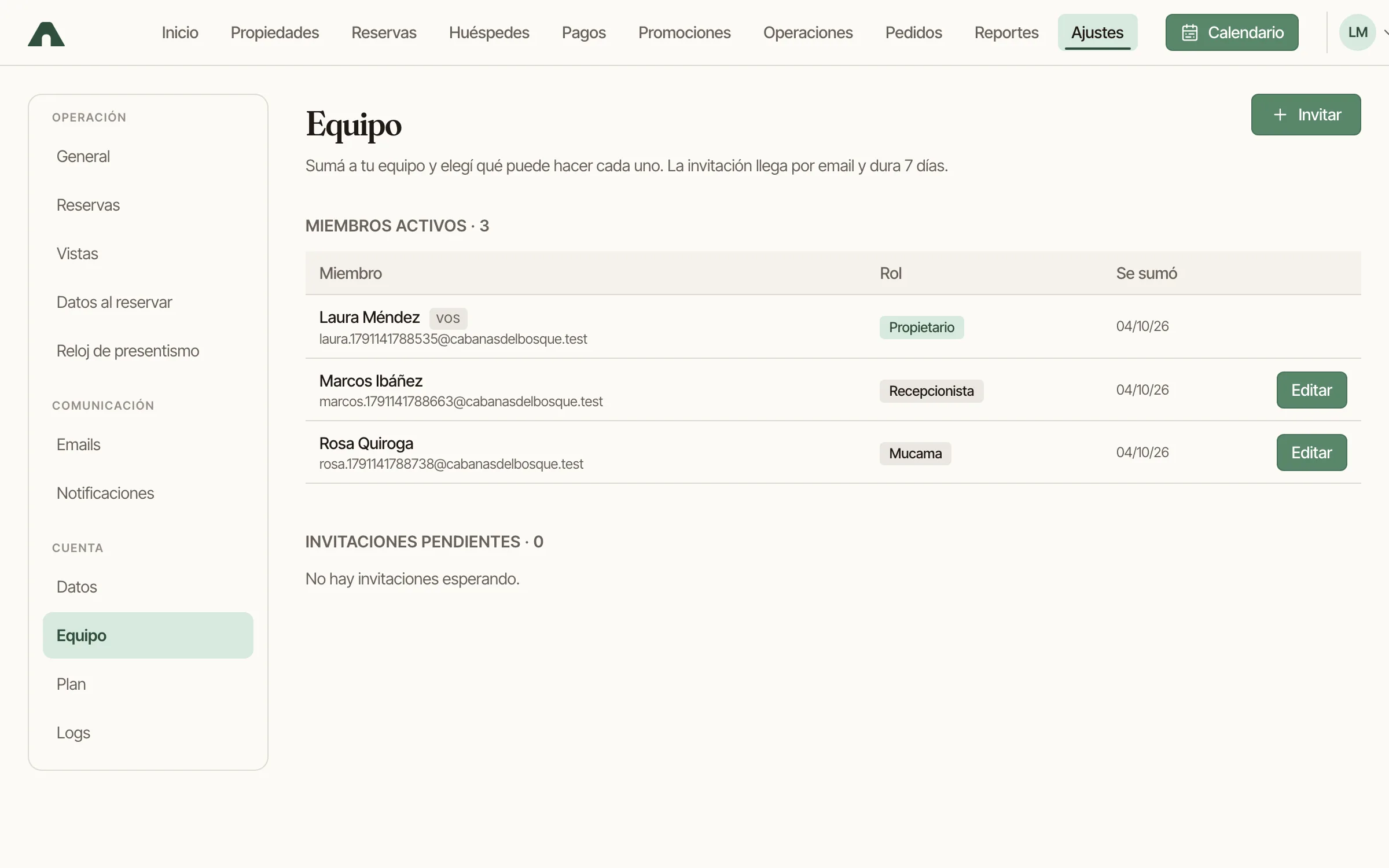Click the calendar icon in Calendario button
Viewport: 1389px width, 868px height.
pyautogui.click(x=1190, y=32)
